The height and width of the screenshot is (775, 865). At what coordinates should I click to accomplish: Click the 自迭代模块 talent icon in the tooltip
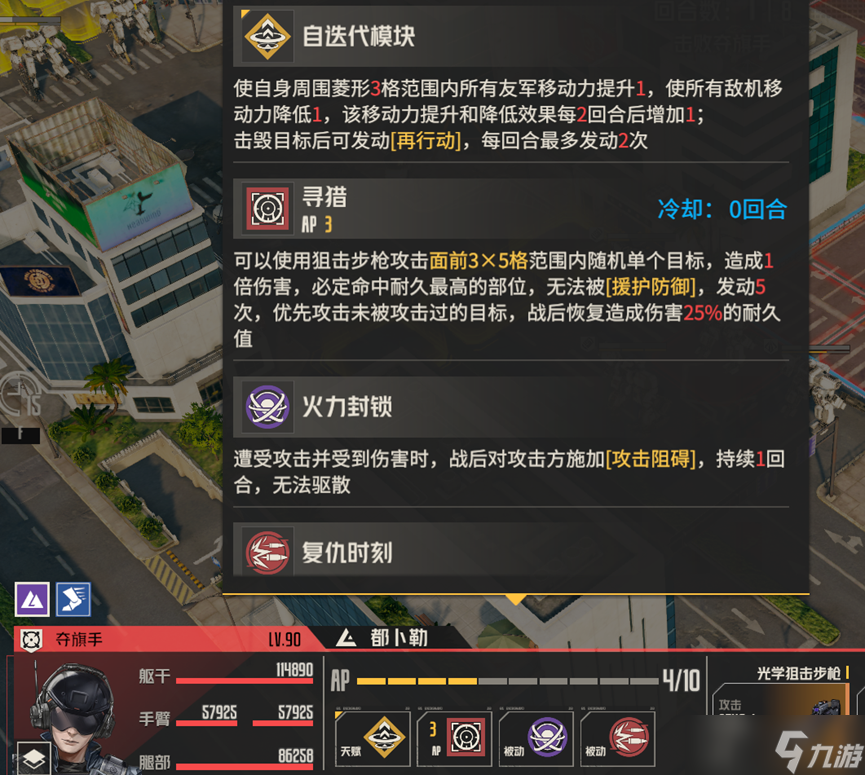click(268, 37)
